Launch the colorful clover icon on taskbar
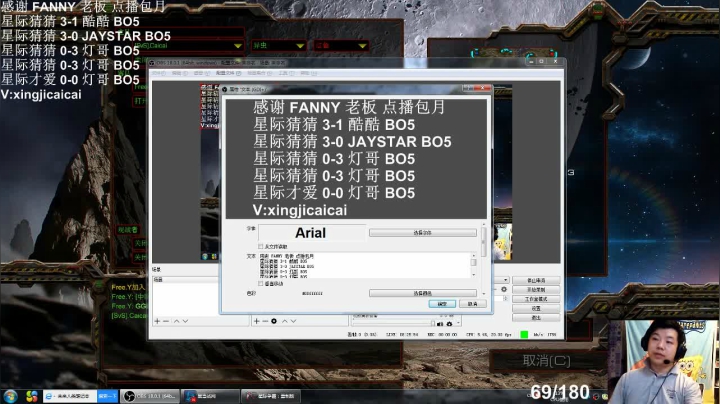The height and width of the screenshot is (404, 720). (32, 396)
